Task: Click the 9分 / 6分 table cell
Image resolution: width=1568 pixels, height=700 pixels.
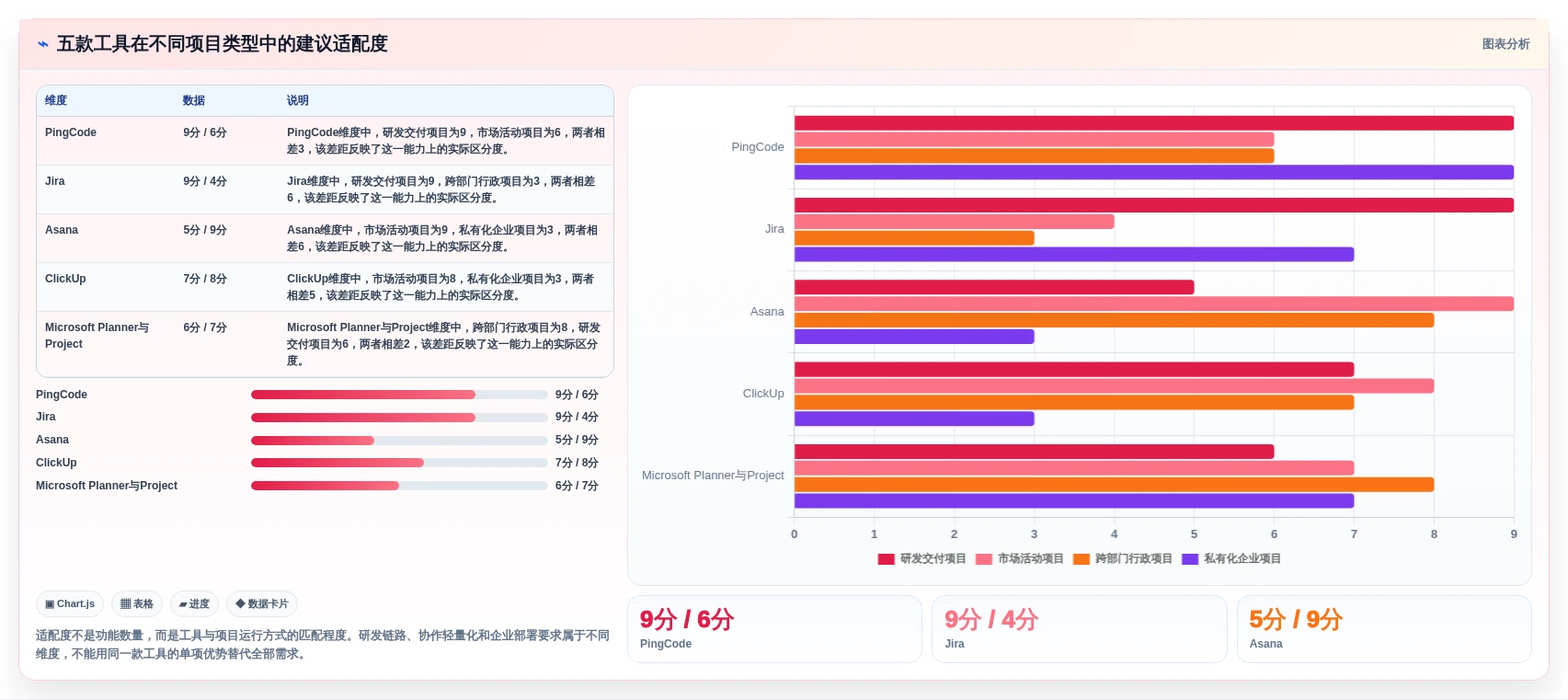Action: tap(205, 132)
